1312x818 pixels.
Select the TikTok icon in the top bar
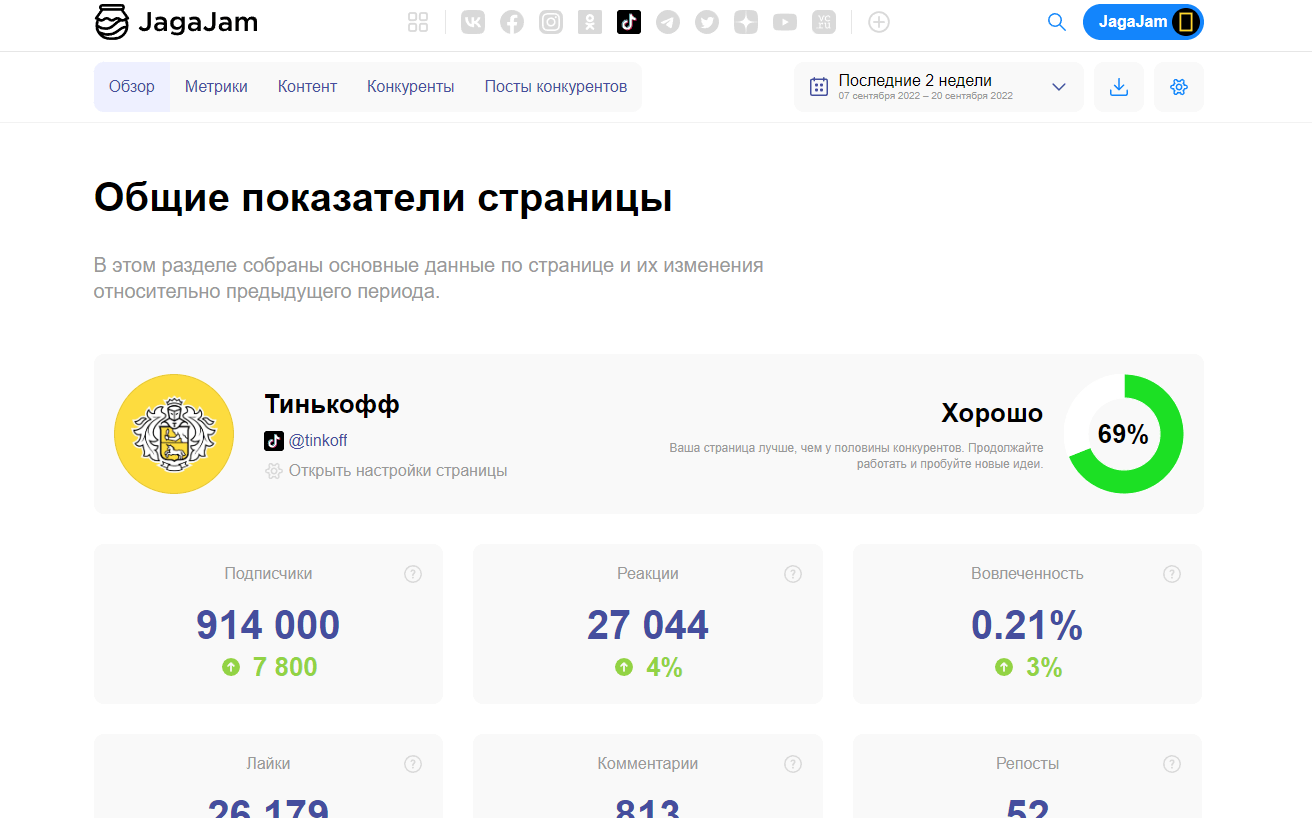[x=629, y=22]
